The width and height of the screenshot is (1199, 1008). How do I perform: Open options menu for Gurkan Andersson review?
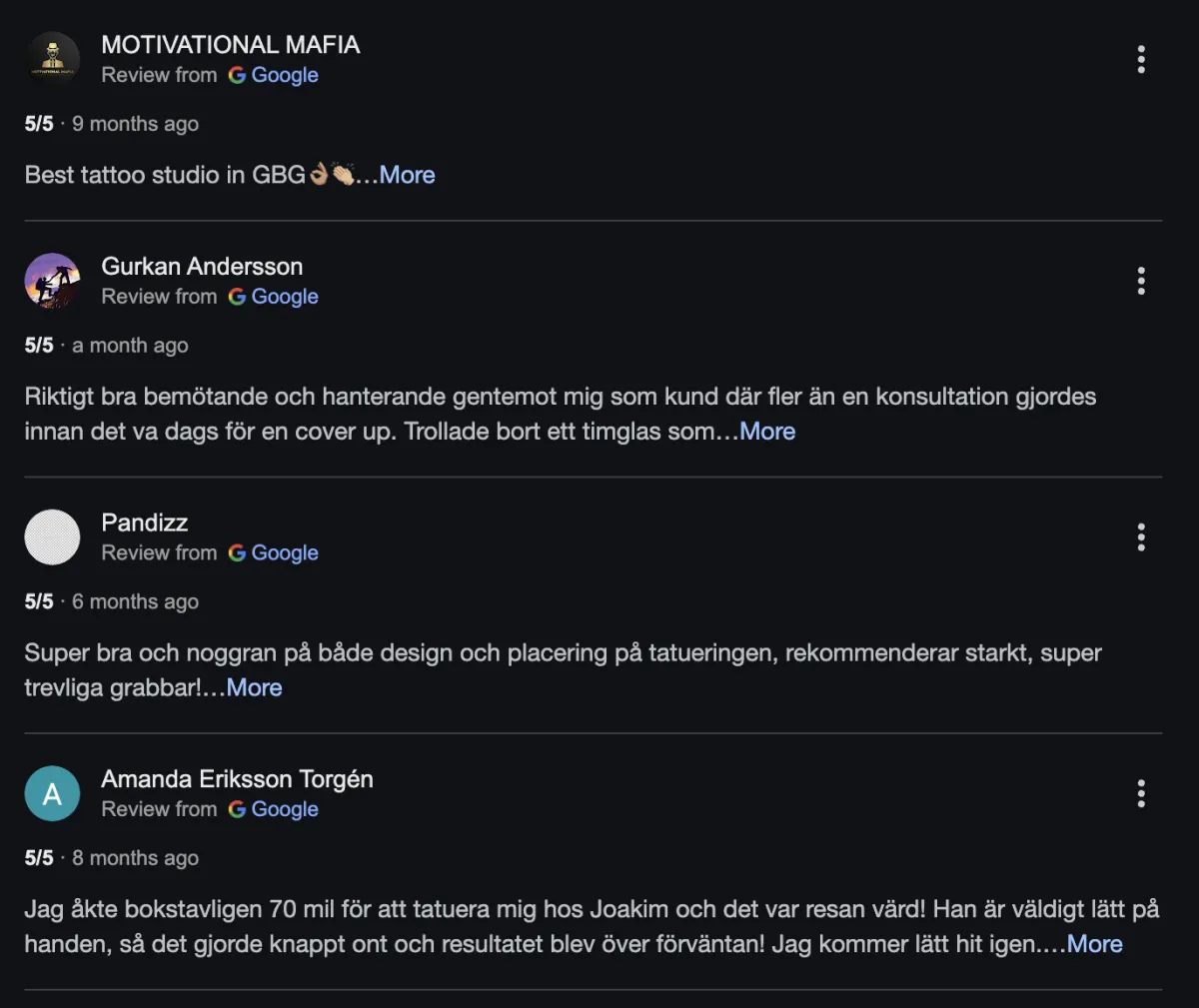click(x=1140, y=281)
